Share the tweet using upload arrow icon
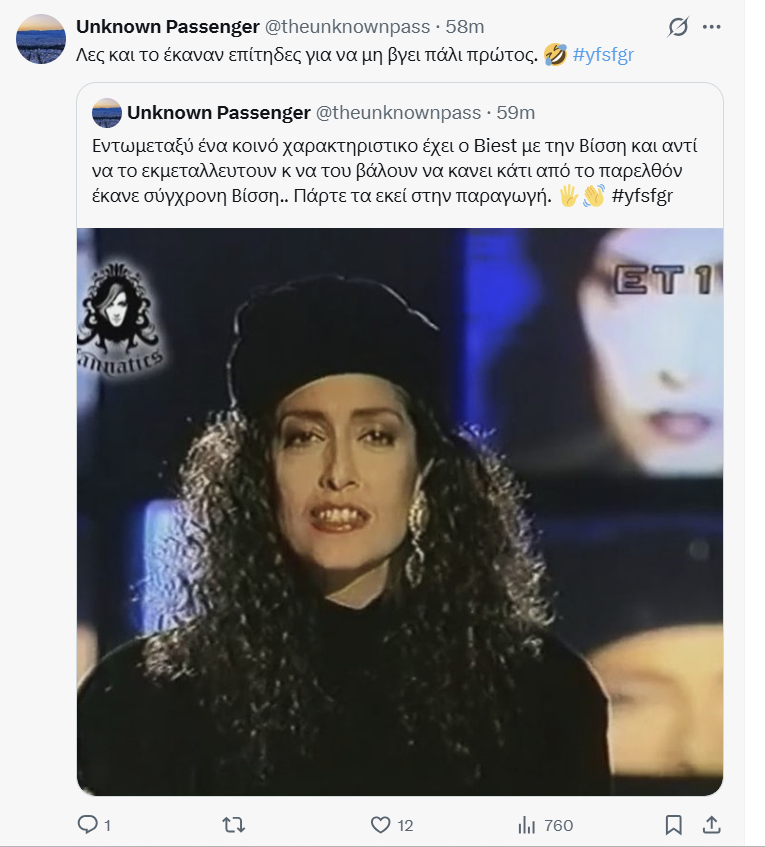Viewport: 765px width, 847px height. pyautogui.click(x=712, y=824)
